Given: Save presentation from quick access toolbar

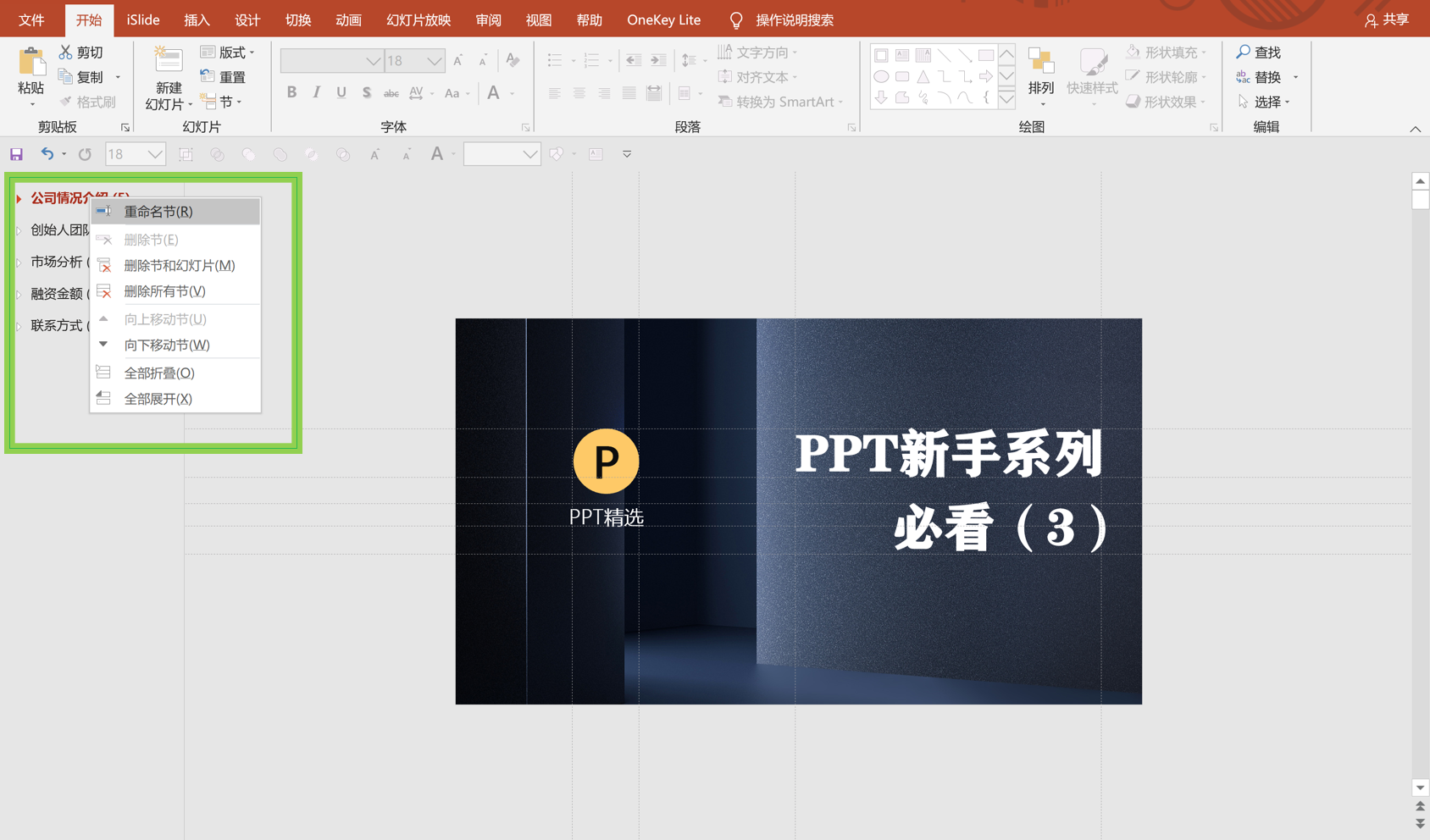Looking at the screenshot, I should tap(16, 154).
